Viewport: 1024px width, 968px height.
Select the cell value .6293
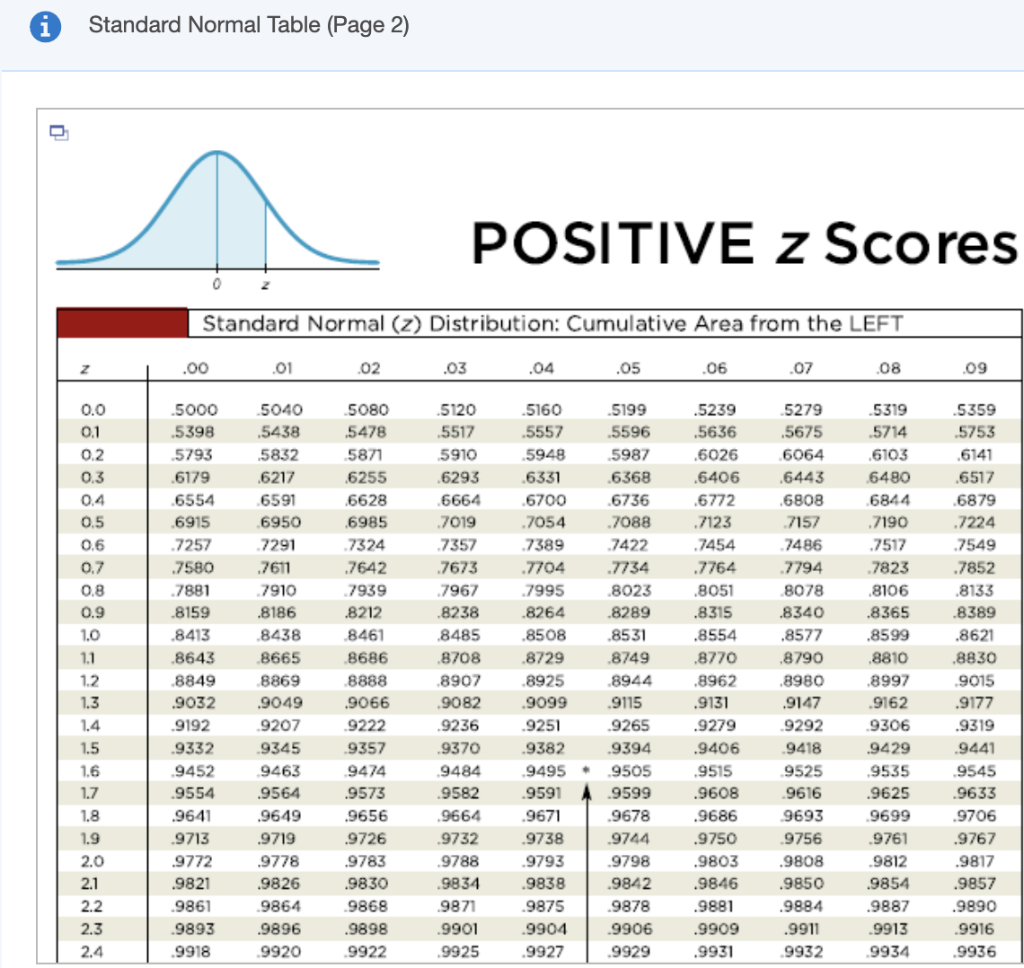point(458,477)
